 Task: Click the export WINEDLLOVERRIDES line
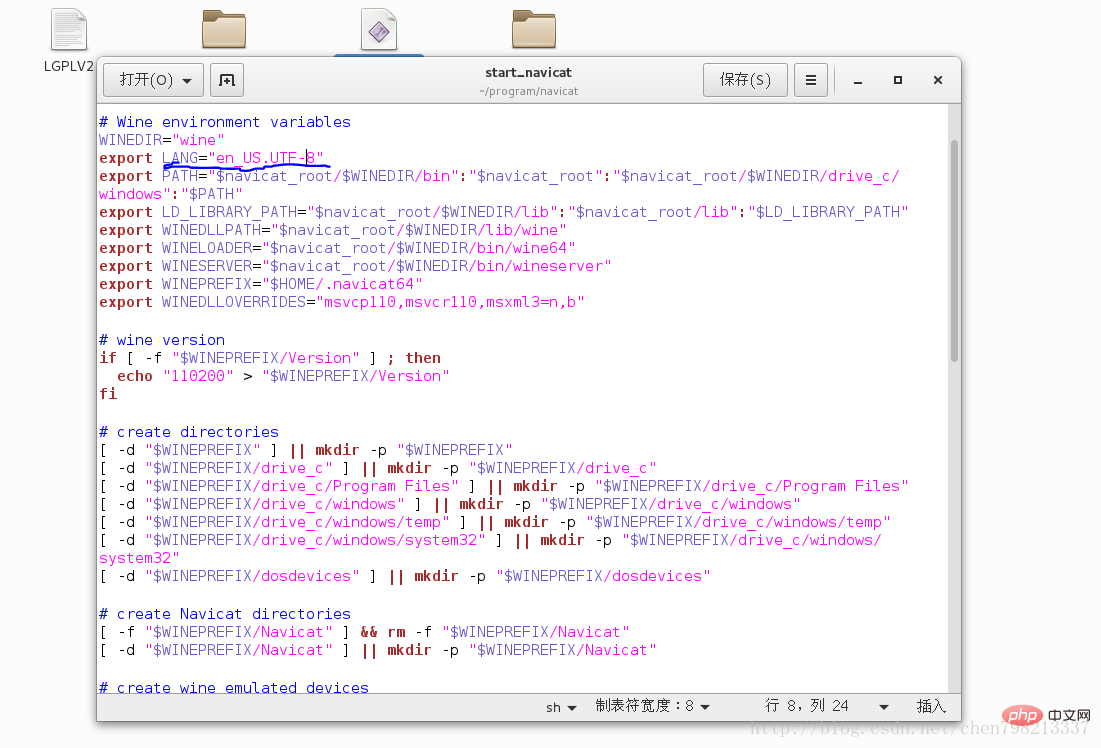click(342, 302)
